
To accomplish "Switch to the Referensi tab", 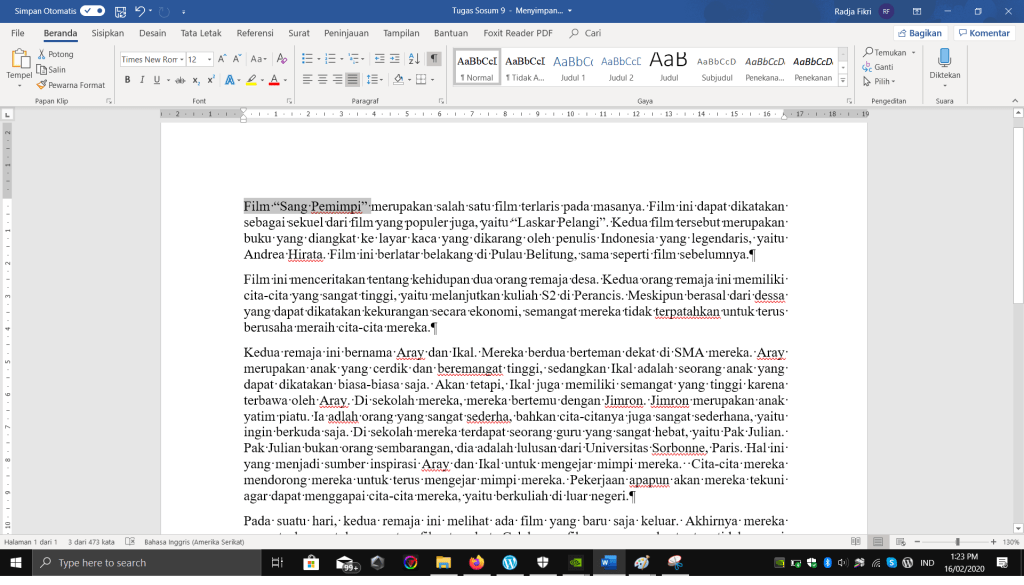I will 255,33.
